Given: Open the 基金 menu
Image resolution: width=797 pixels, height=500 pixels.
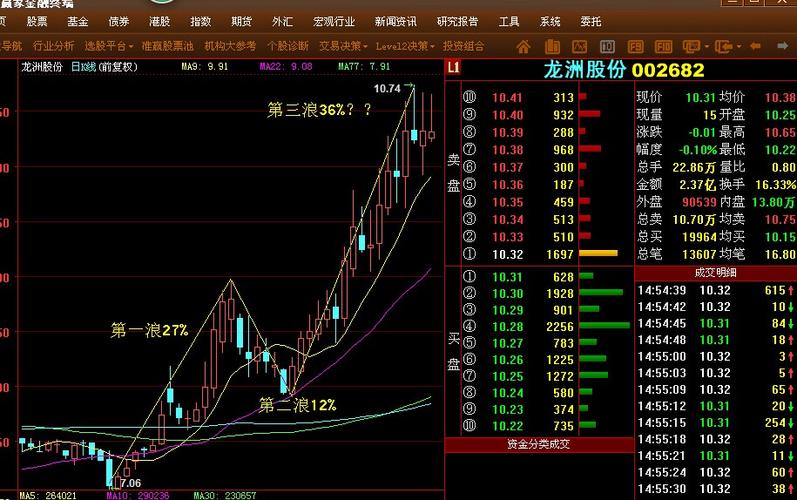Looking at the screenshot, I should click(x=78, y=21).
